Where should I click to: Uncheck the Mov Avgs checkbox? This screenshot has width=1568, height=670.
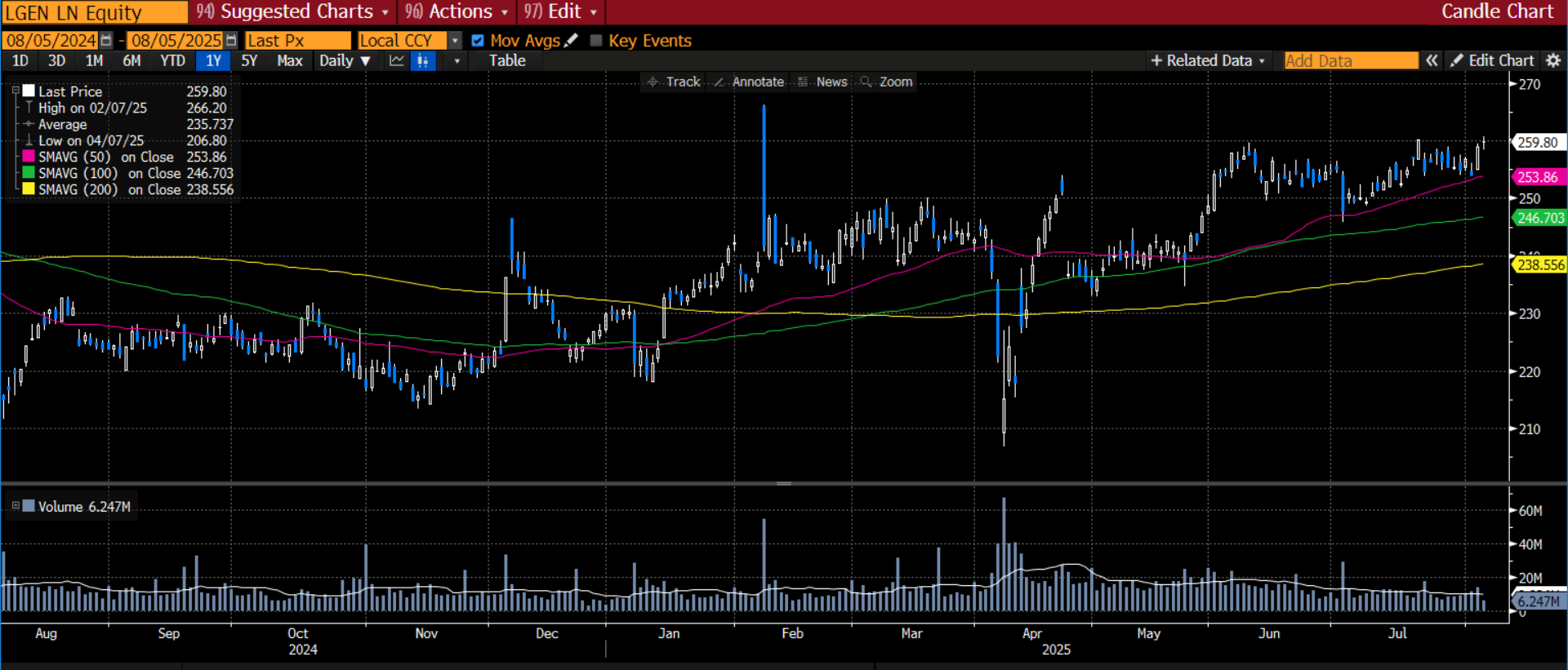pyautogui.click(x=478, y=41)
